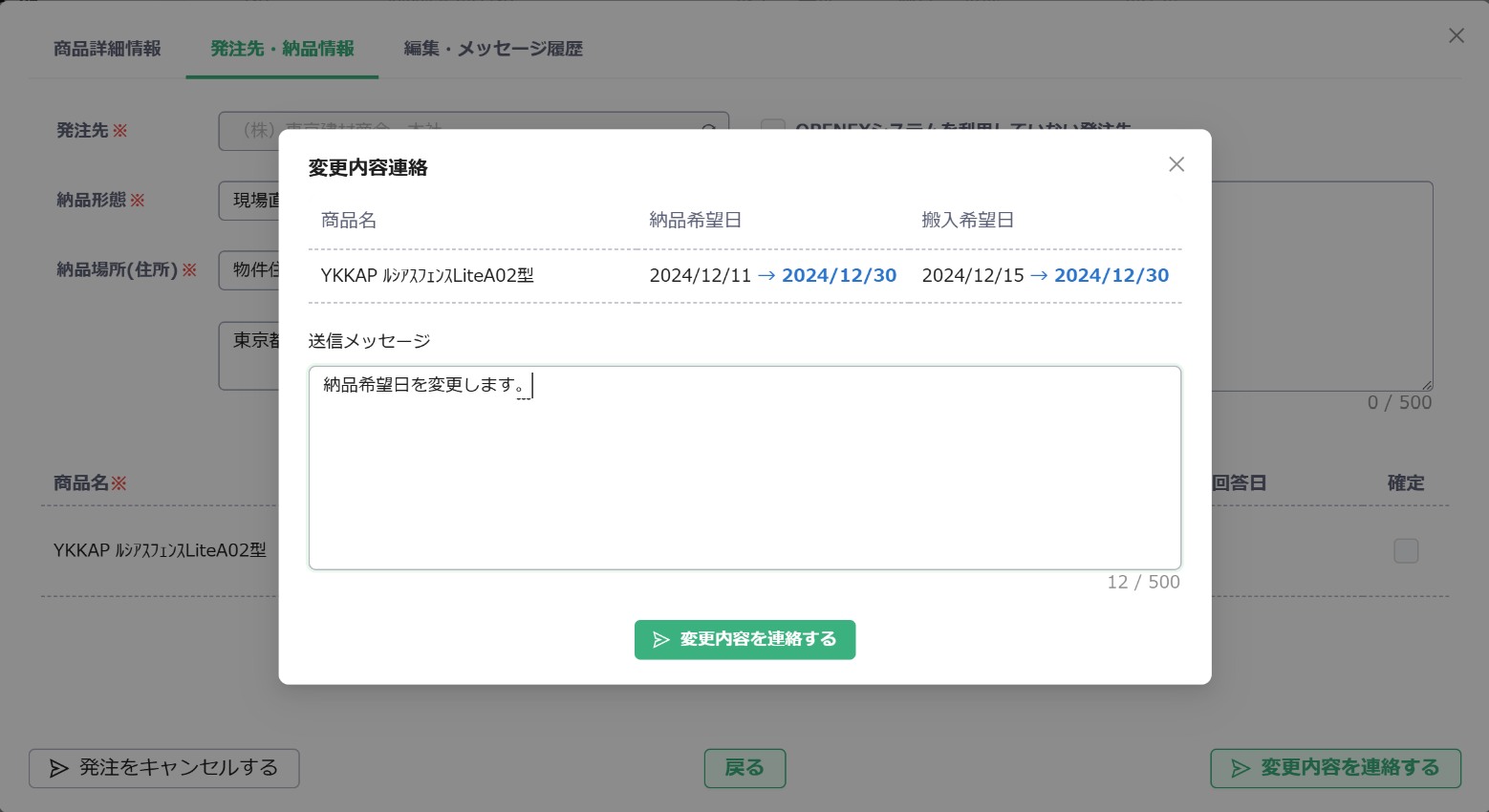The image size is (1489, 812).
Task: Click YKKAP product name in background list
Action: coord(160,551)
